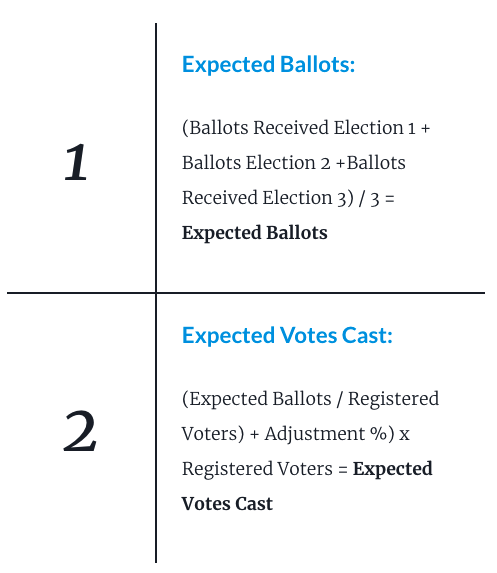Click the percent sign after Adjustment
Viewport: 497px width, 573px height.
click(x=378, y=434)
